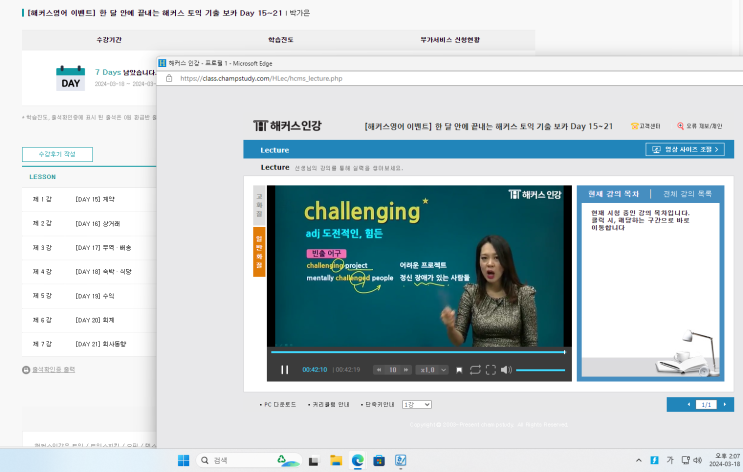Click the lecture video frame

[419, 266]
